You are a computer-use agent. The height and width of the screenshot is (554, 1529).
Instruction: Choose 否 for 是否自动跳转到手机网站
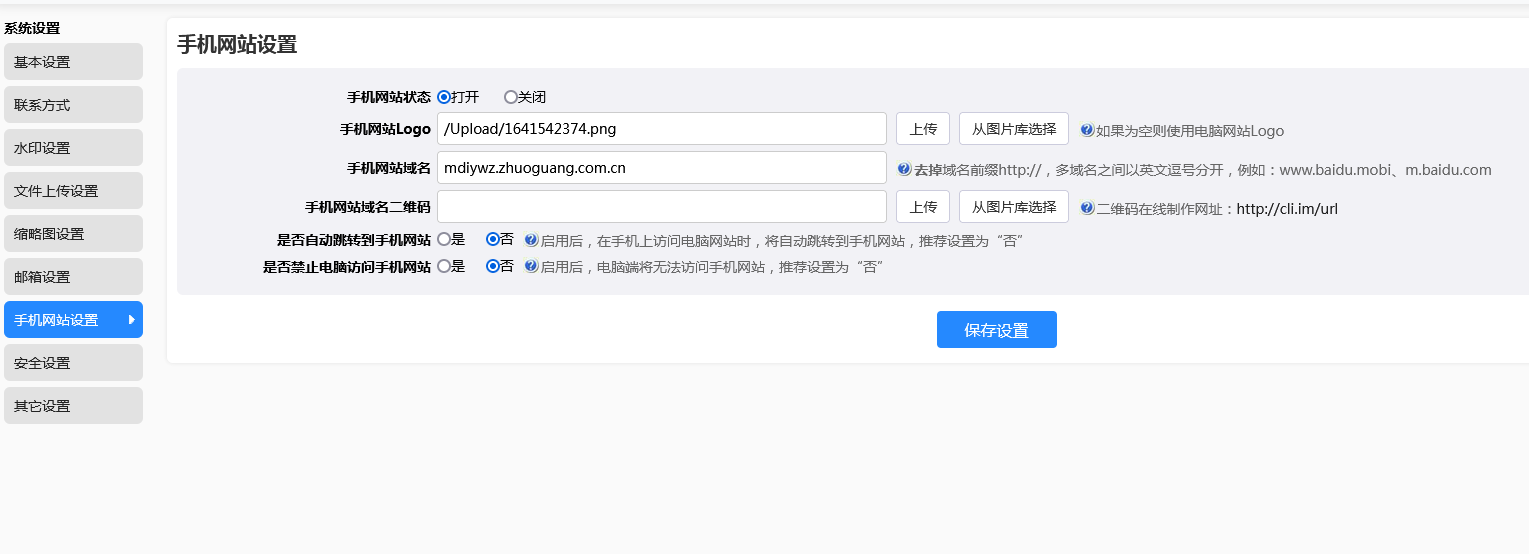click(x=493, y=240)
